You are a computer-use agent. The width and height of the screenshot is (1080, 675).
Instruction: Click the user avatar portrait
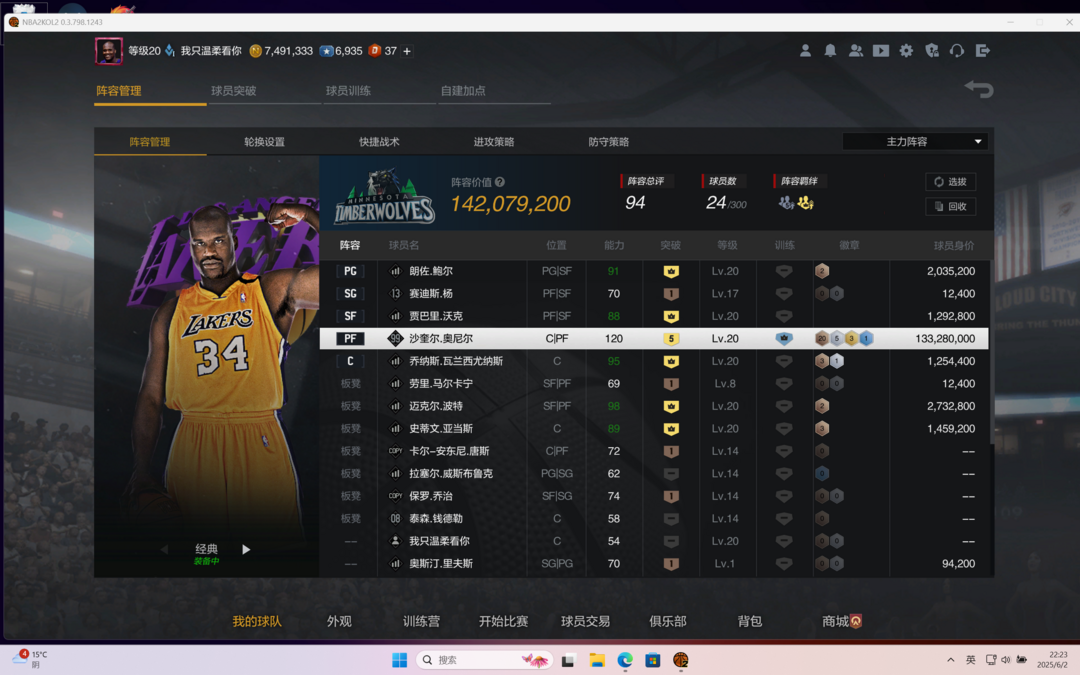tap(109, 51)
